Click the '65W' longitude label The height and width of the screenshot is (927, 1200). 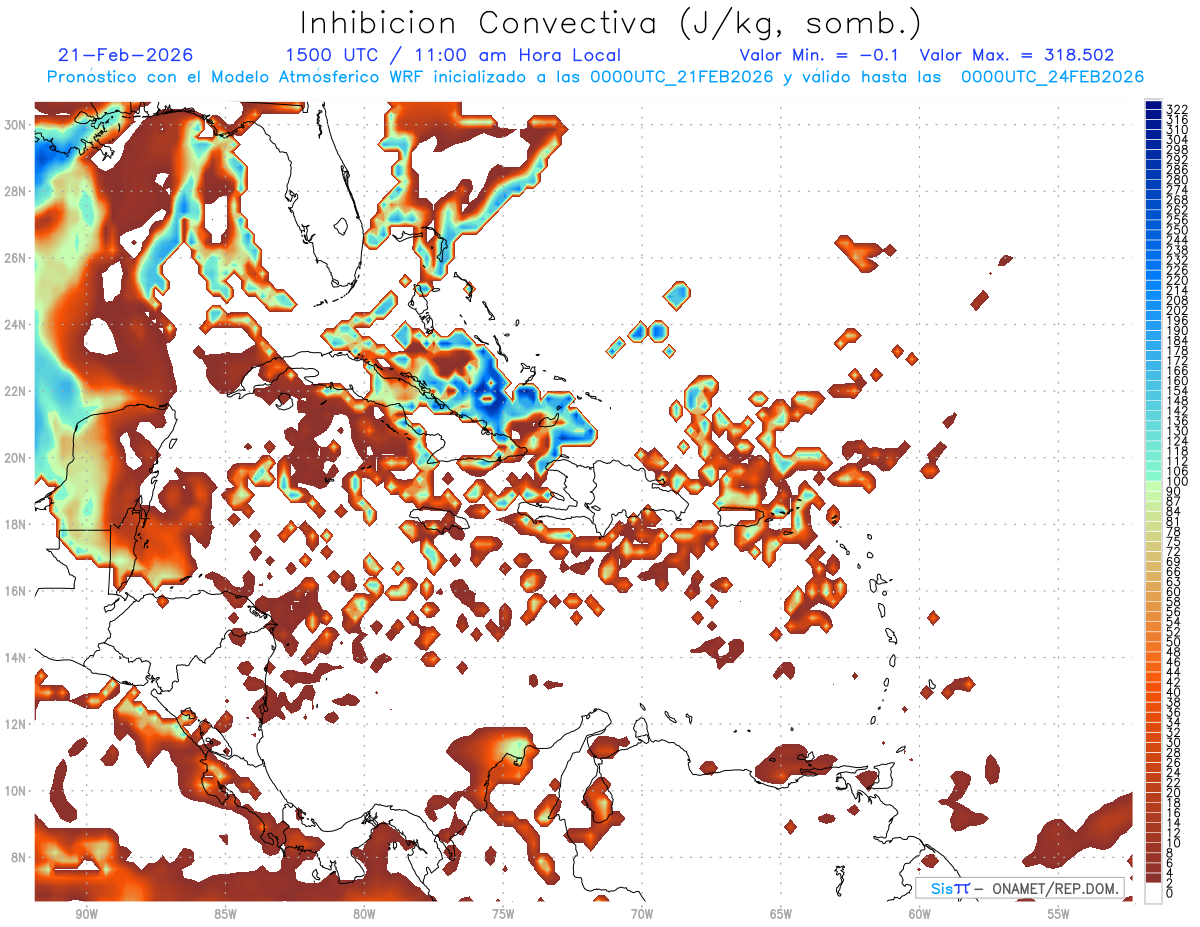[x=781, y=914]
